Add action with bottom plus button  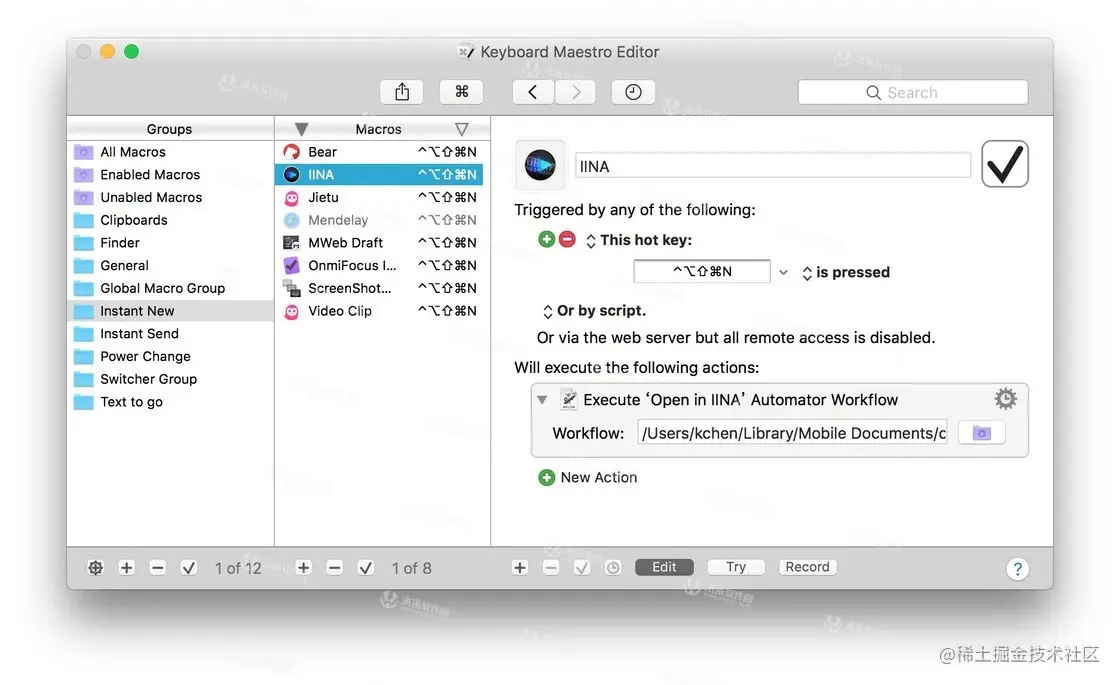coord(520,568)
